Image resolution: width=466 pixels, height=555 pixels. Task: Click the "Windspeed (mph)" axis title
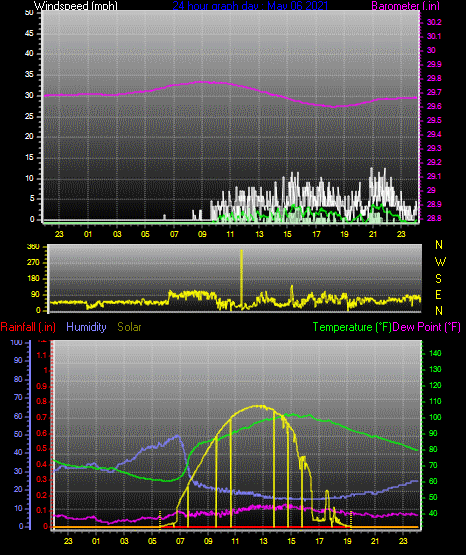(x=75, y=6)
